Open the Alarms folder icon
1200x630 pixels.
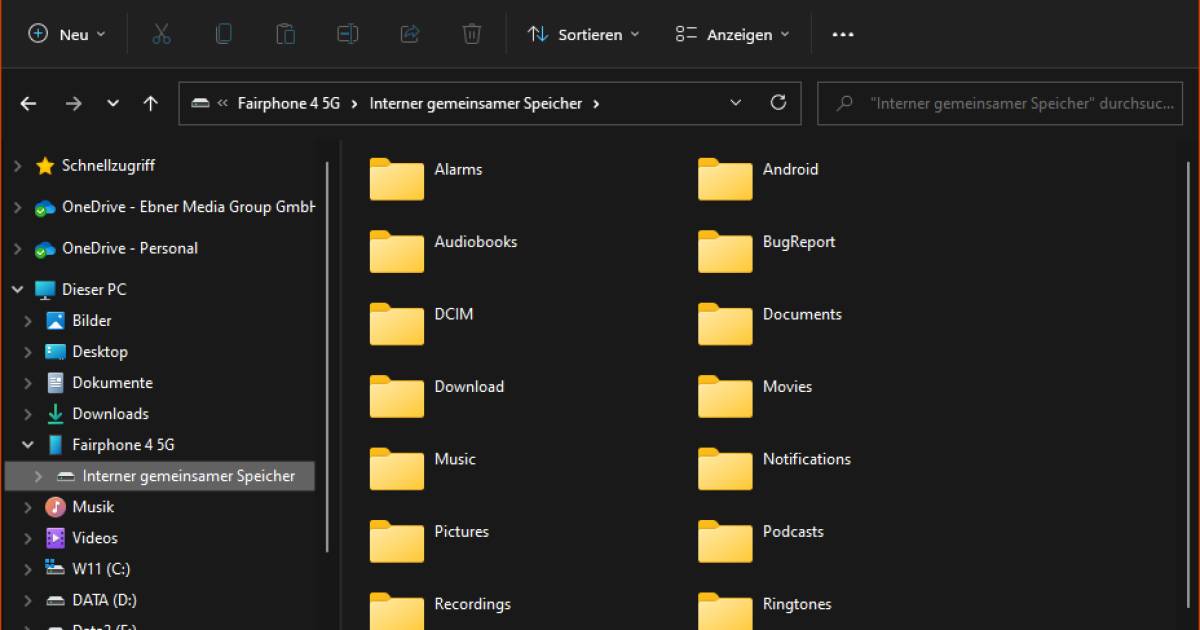[396, 178]
